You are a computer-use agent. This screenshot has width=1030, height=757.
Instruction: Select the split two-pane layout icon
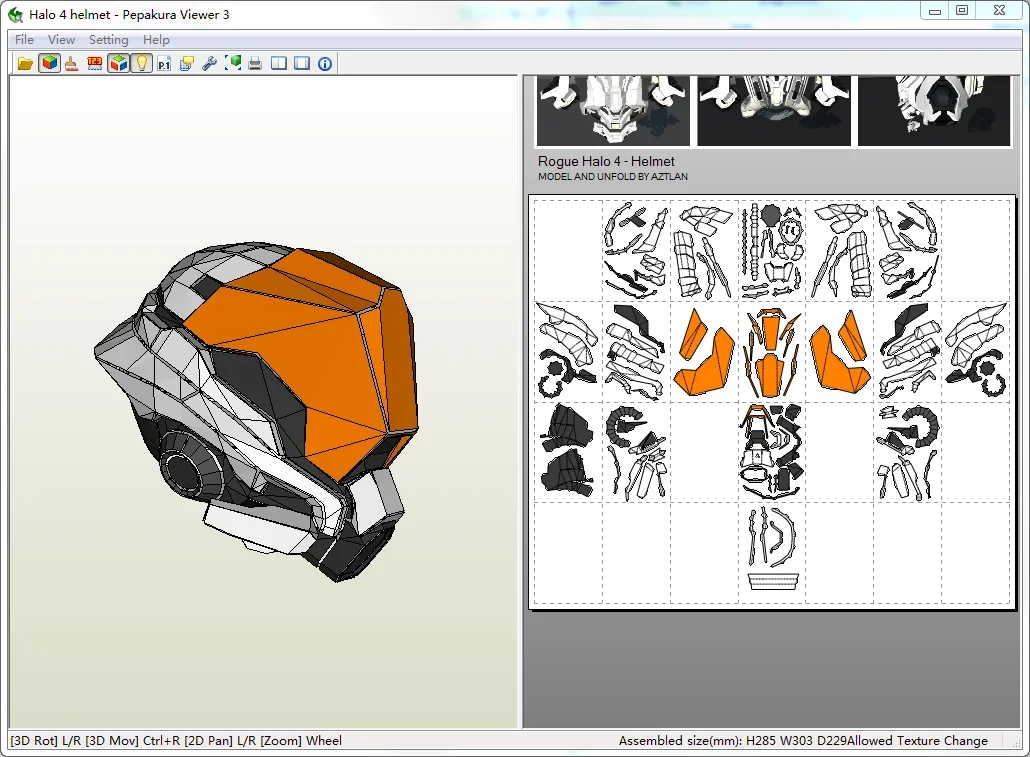coord(279,64)
